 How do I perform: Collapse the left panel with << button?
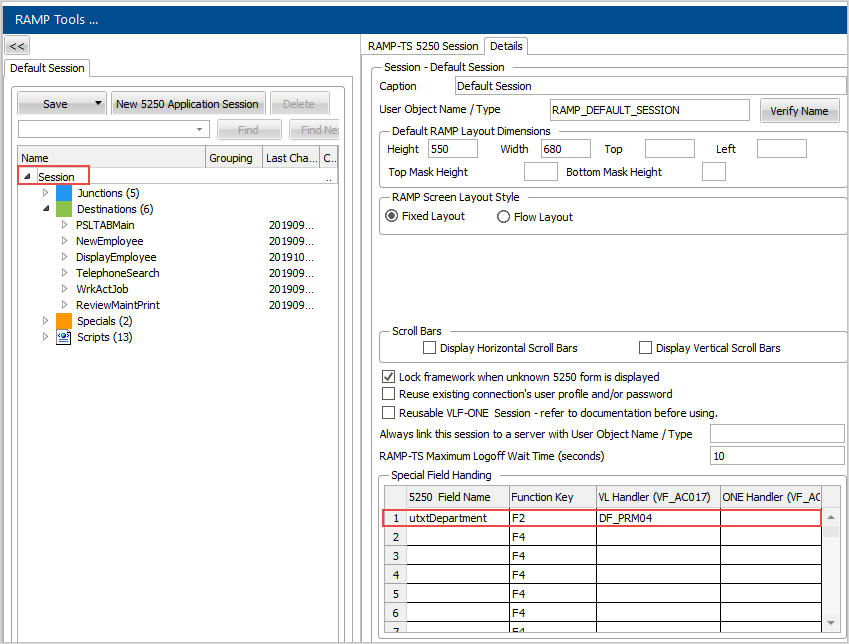tap(17, 45)
